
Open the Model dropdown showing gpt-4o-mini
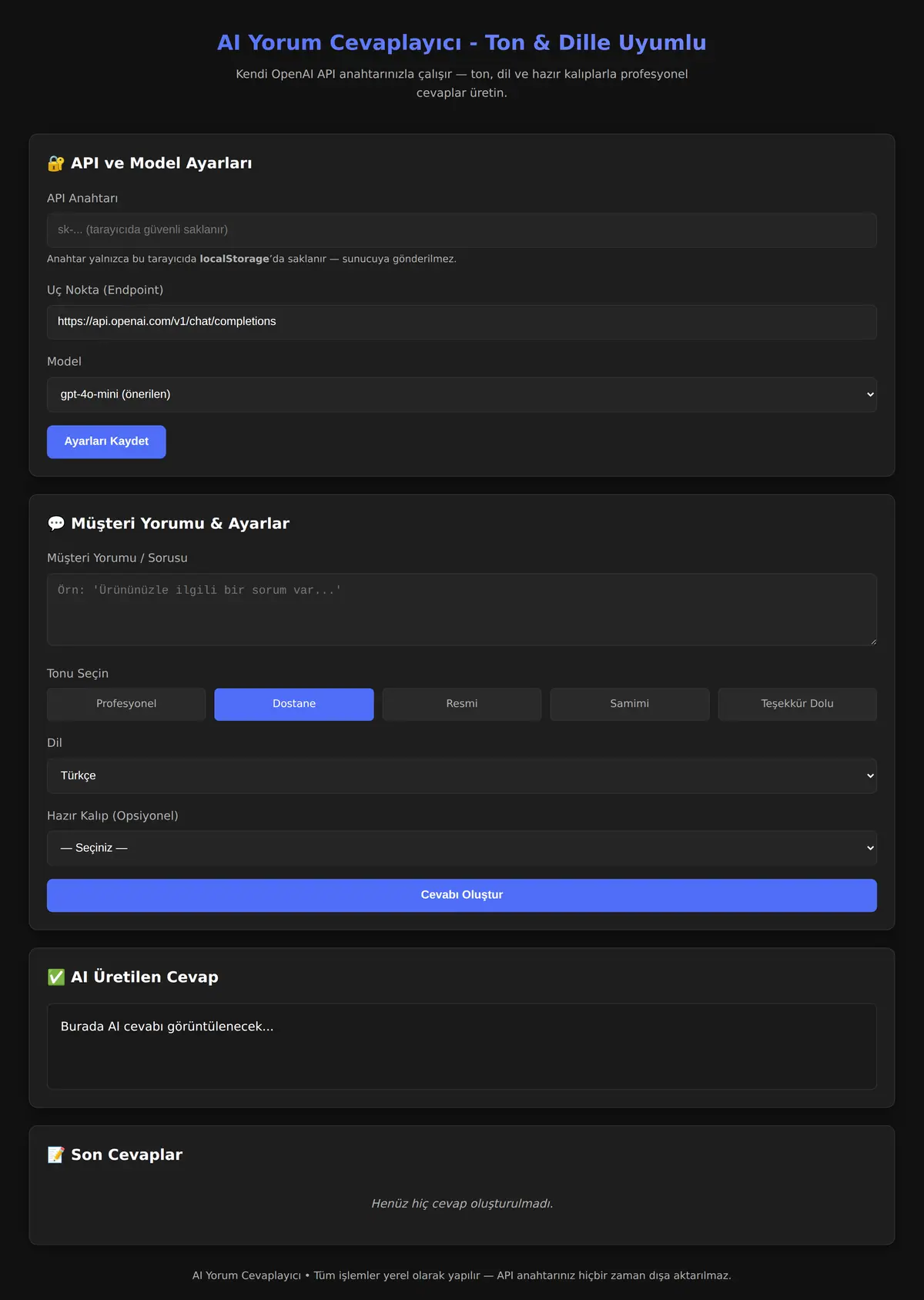462,394
